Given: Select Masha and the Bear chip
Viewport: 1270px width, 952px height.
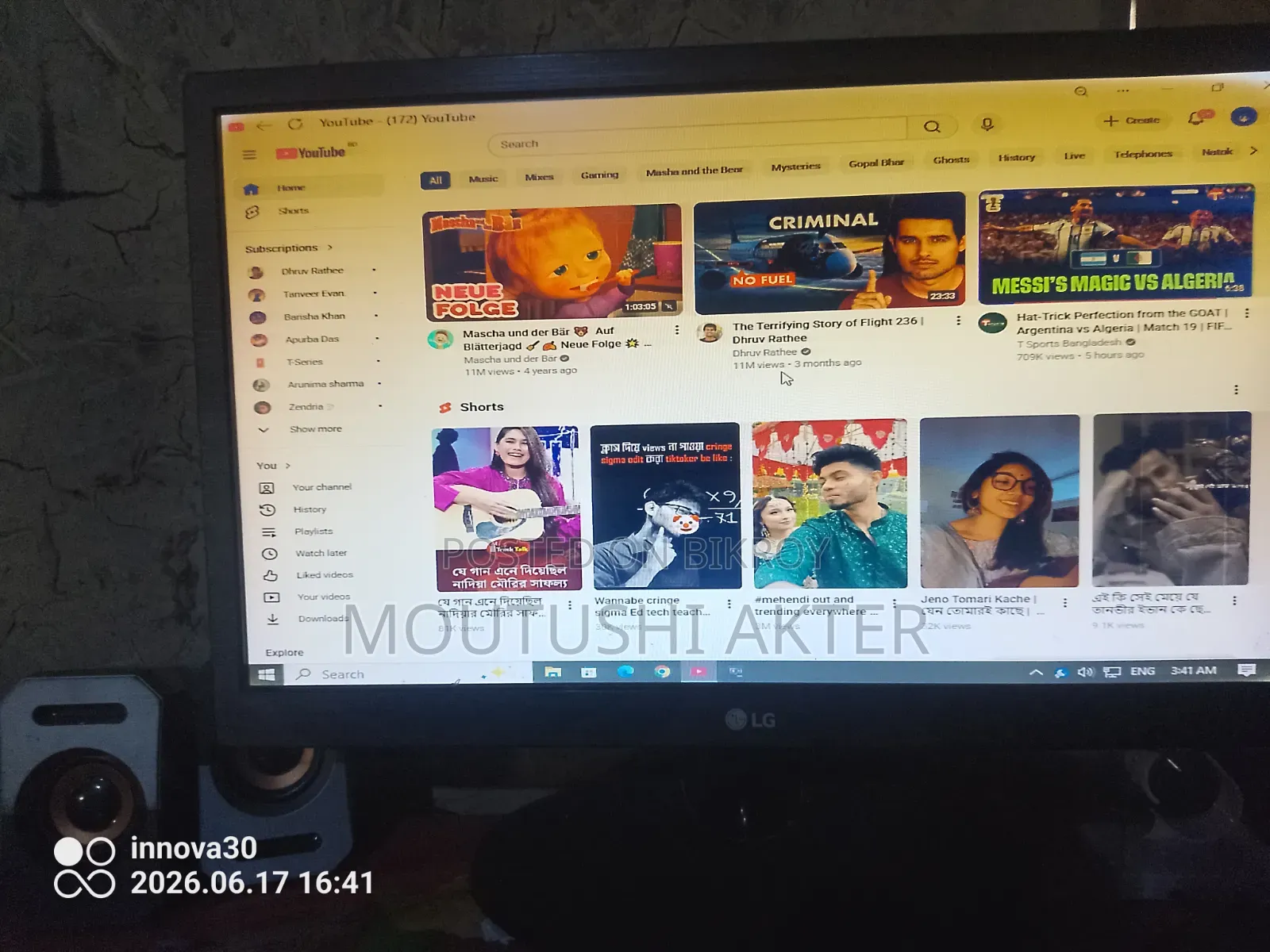Looking at the screenshot, I should point(694,171).
